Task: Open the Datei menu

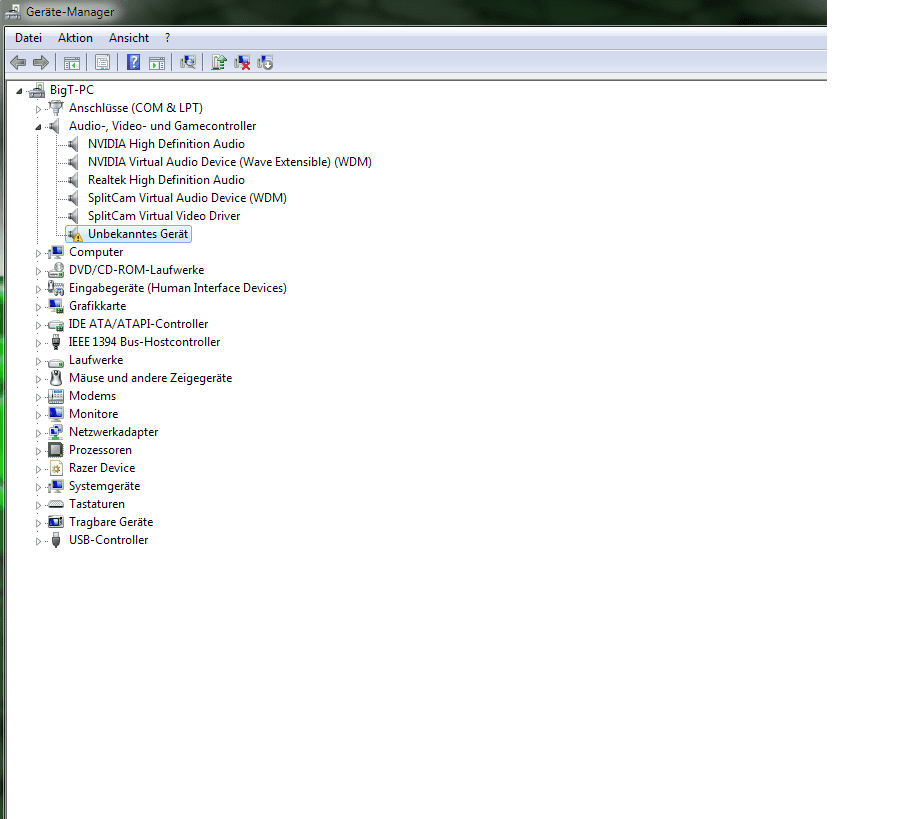Action: [28, 38]
